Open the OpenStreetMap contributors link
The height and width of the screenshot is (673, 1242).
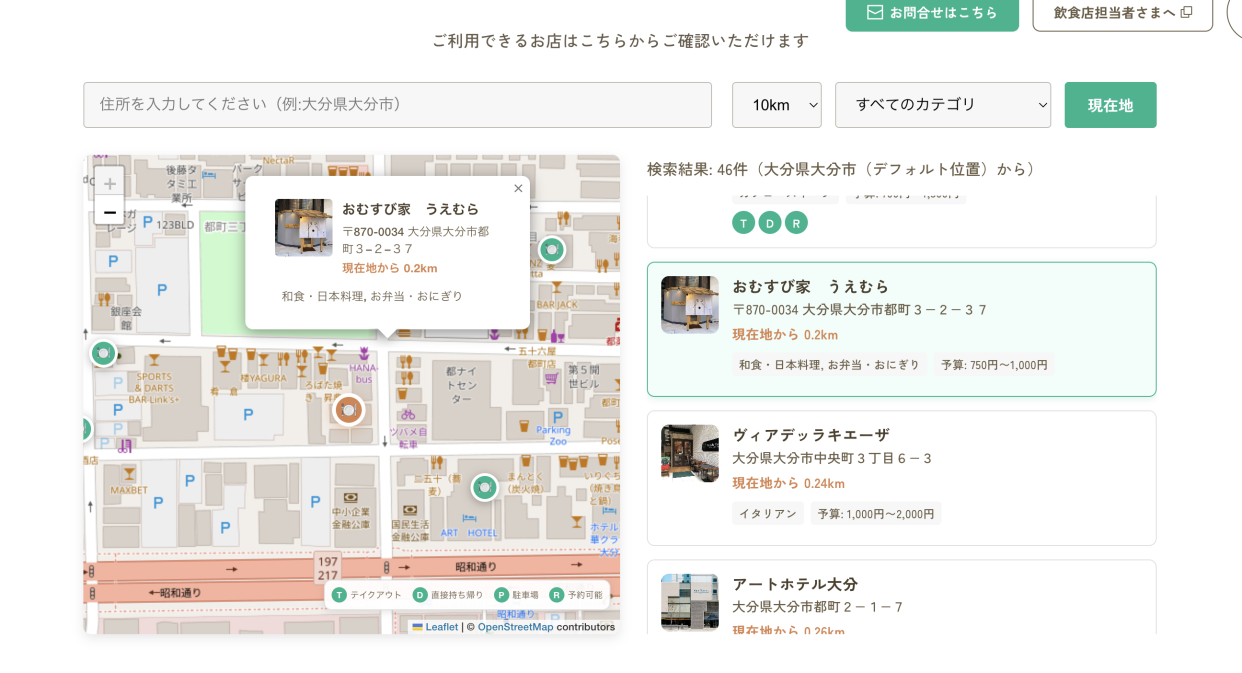[x=515, y=627]
